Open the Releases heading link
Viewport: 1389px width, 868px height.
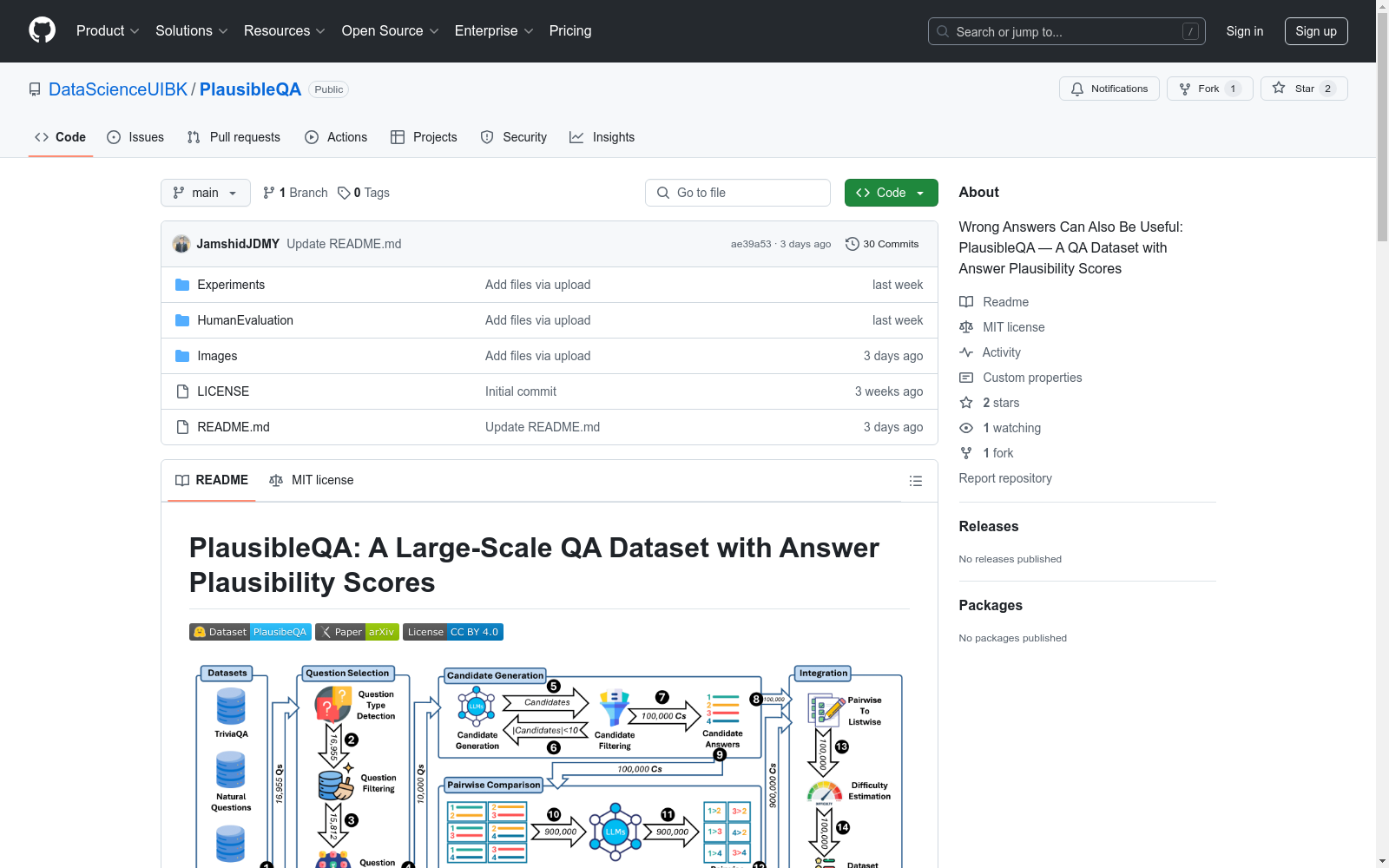pos(989,526)
